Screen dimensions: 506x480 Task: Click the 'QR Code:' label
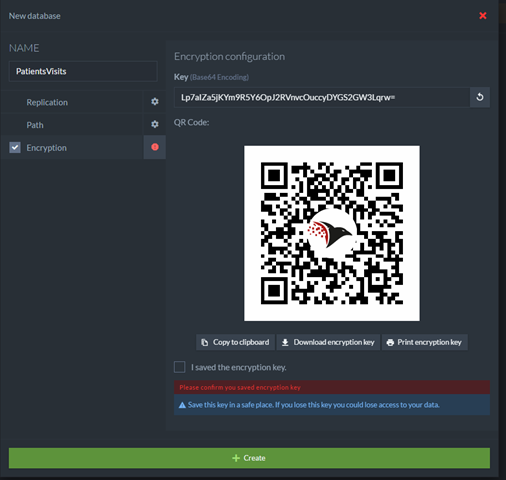tap(191, 122)
